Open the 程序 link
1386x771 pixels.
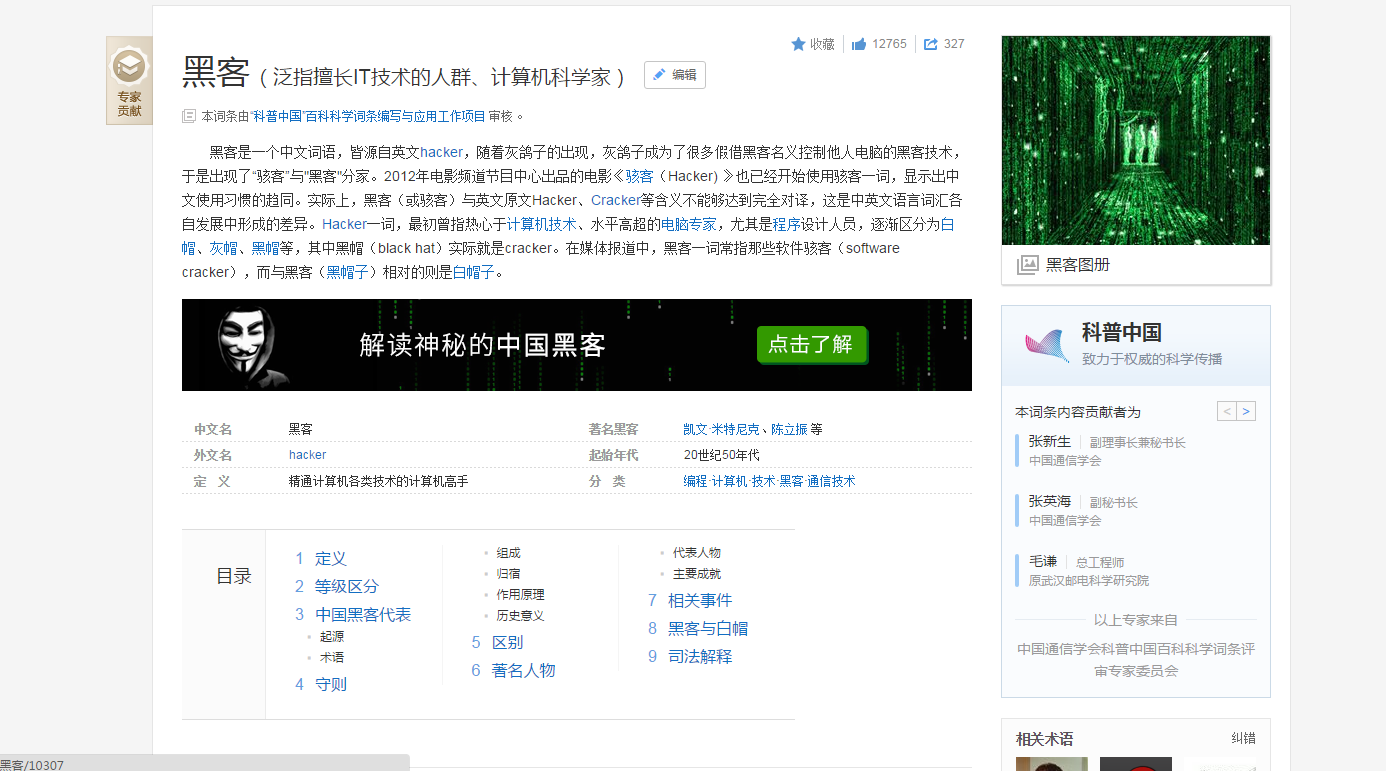click(x=787, y=224)
